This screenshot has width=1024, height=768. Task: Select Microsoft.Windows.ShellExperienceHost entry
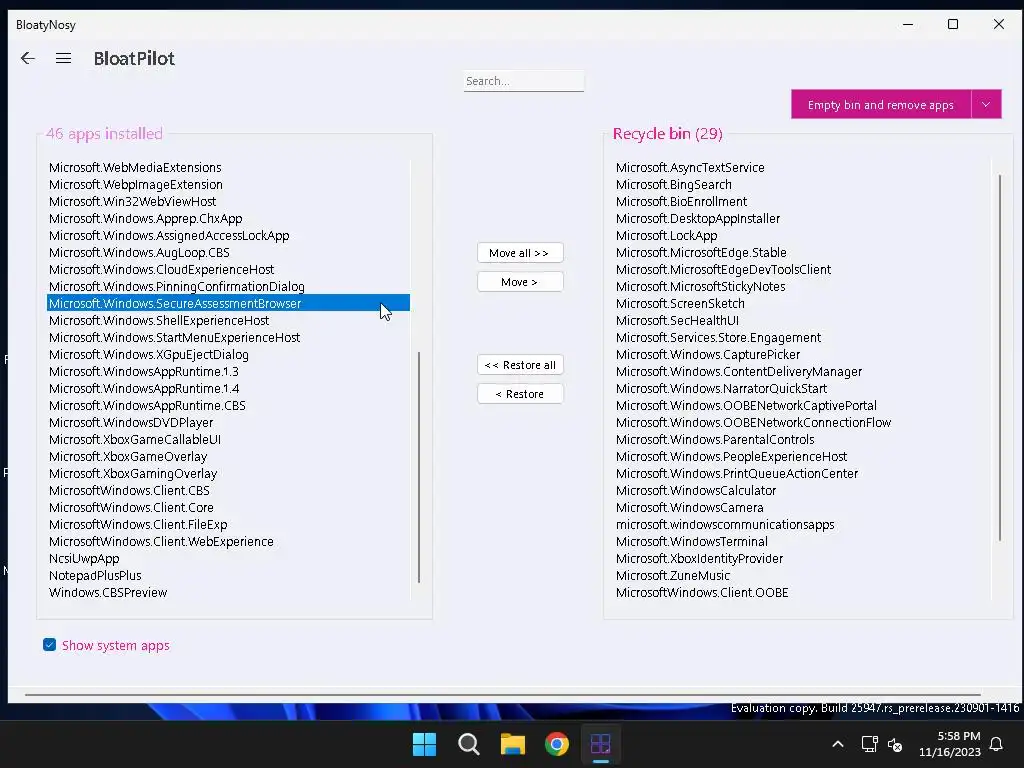click(228, 320)
